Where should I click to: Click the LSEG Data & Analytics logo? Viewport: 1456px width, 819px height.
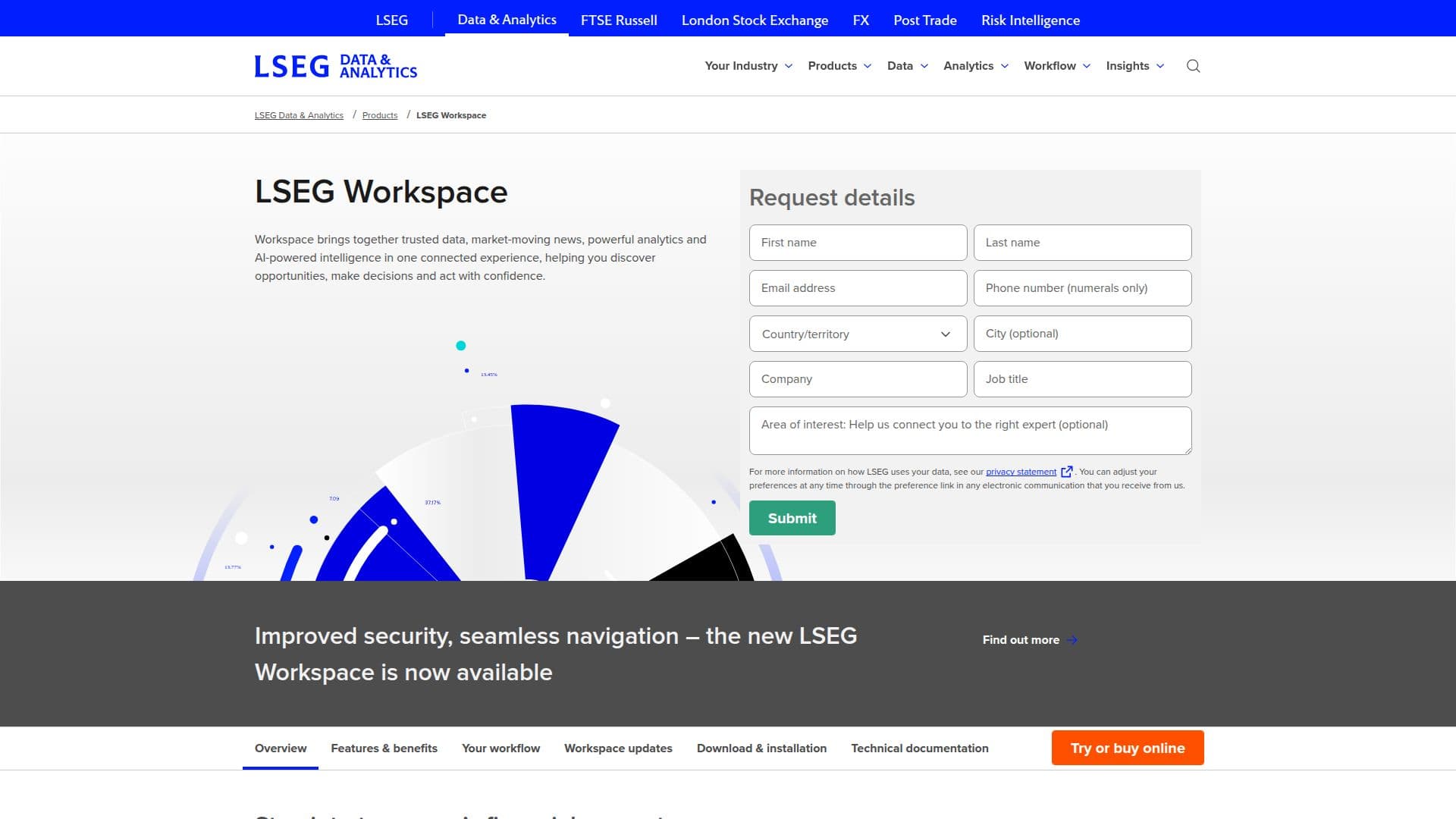click(x=336, y=66)
